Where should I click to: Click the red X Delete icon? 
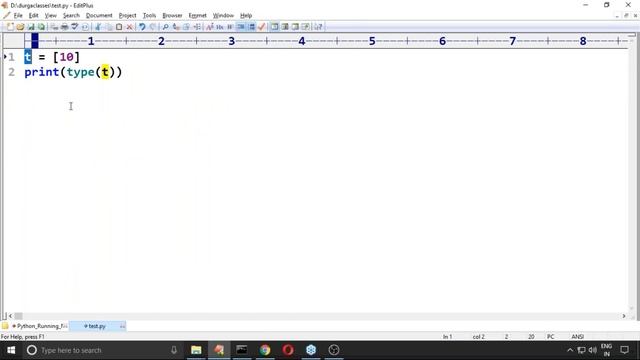pos(129,27)
